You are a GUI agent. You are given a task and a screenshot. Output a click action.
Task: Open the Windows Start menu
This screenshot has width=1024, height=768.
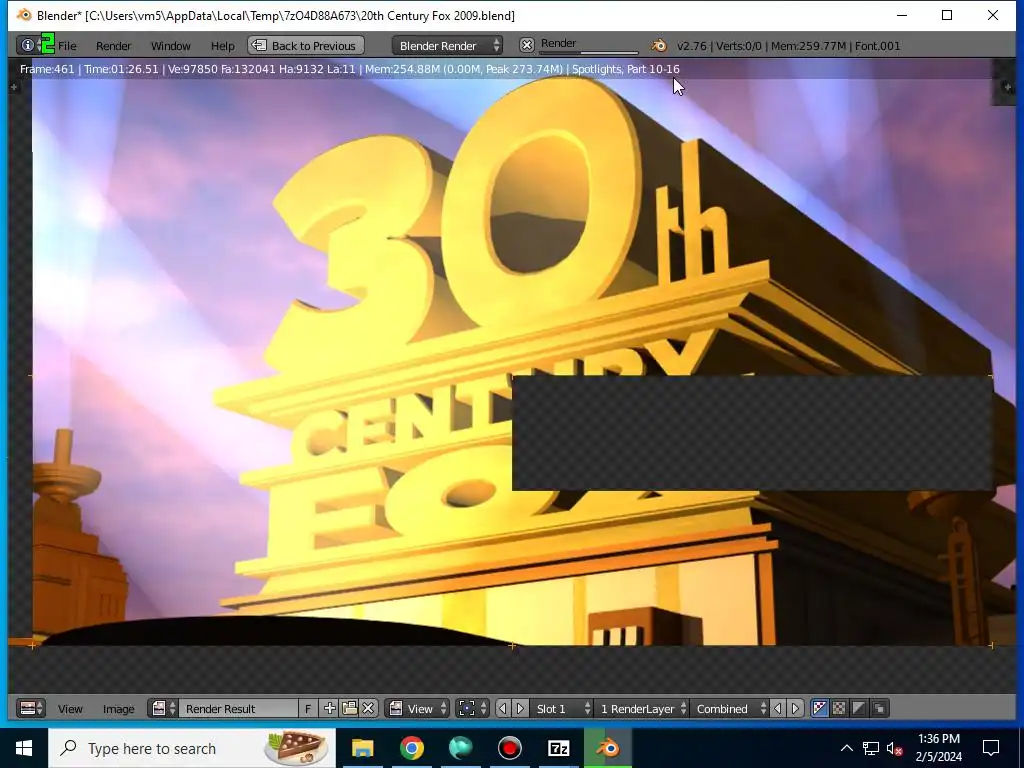[24, 748]
